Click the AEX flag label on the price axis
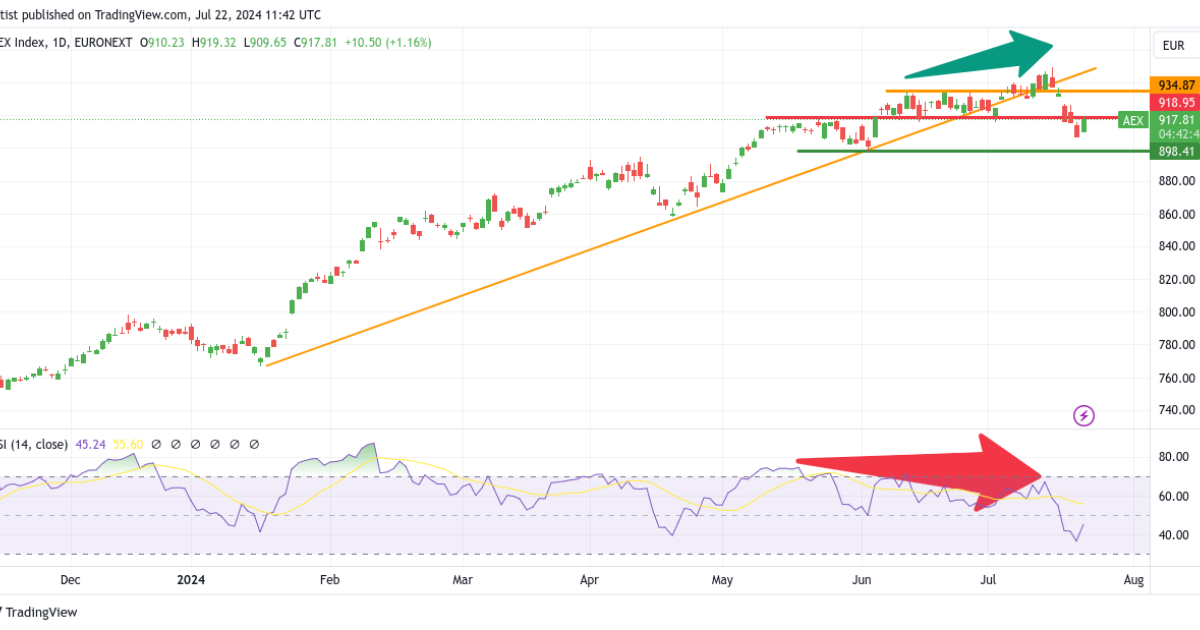Image resolution: width=1200 pixels, height=630 pixels. 1132,120
